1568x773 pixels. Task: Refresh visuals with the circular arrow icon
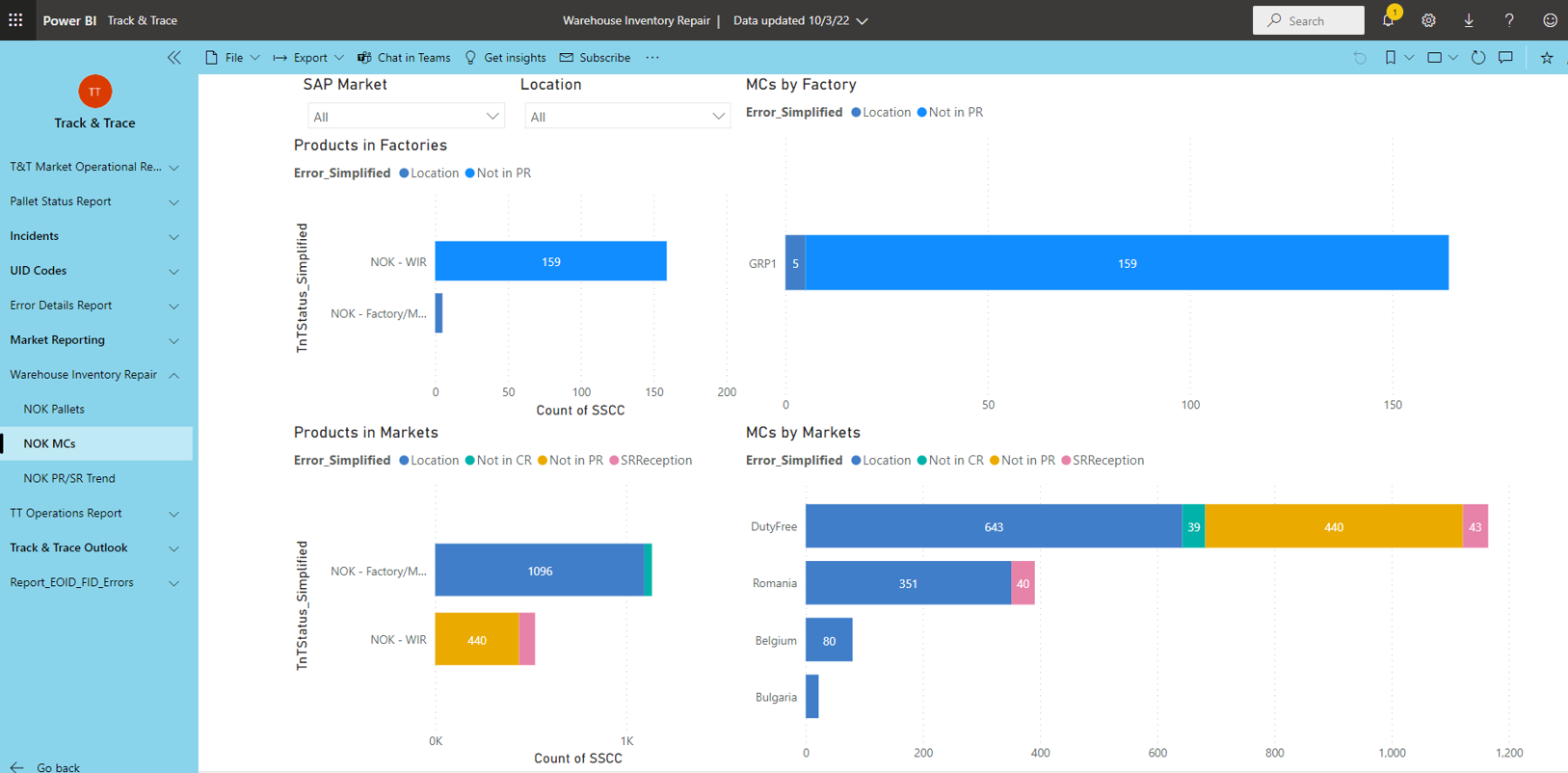[1478, 58]
